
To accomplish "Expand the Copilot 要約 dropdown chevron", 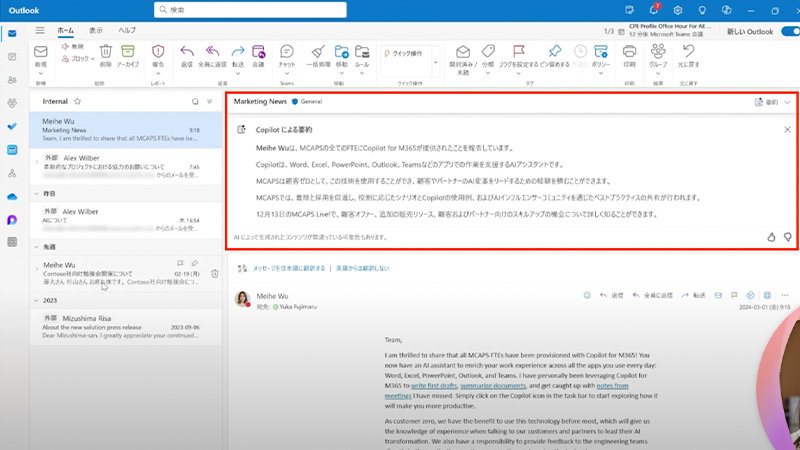I will [788, 102].
